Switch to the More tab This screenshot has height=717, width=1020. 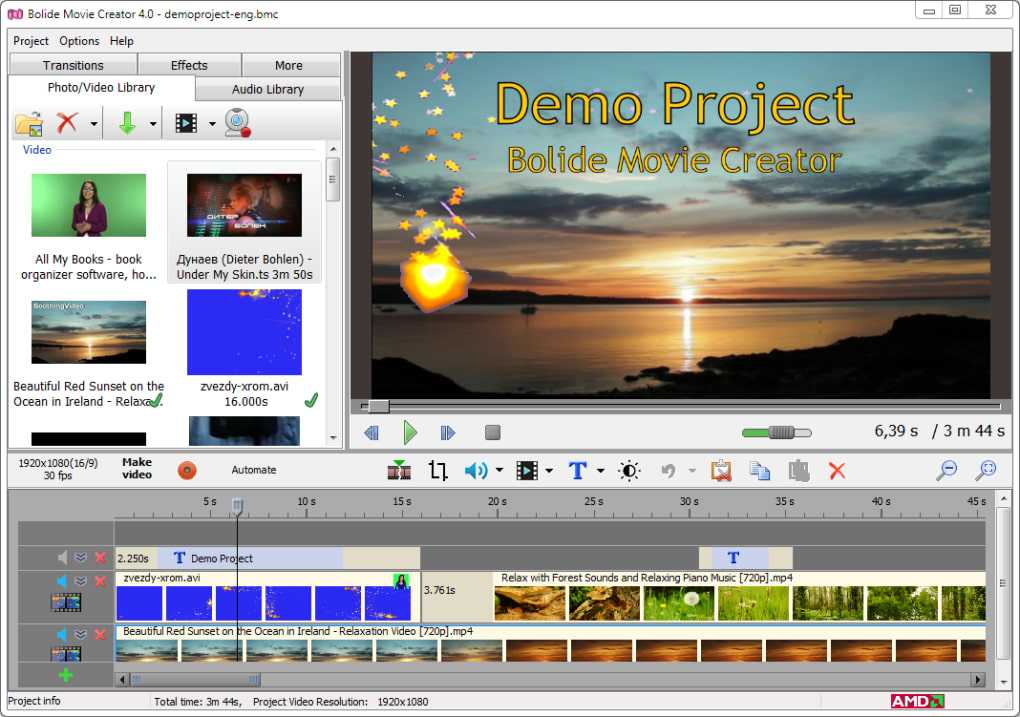tap(289, 65)
